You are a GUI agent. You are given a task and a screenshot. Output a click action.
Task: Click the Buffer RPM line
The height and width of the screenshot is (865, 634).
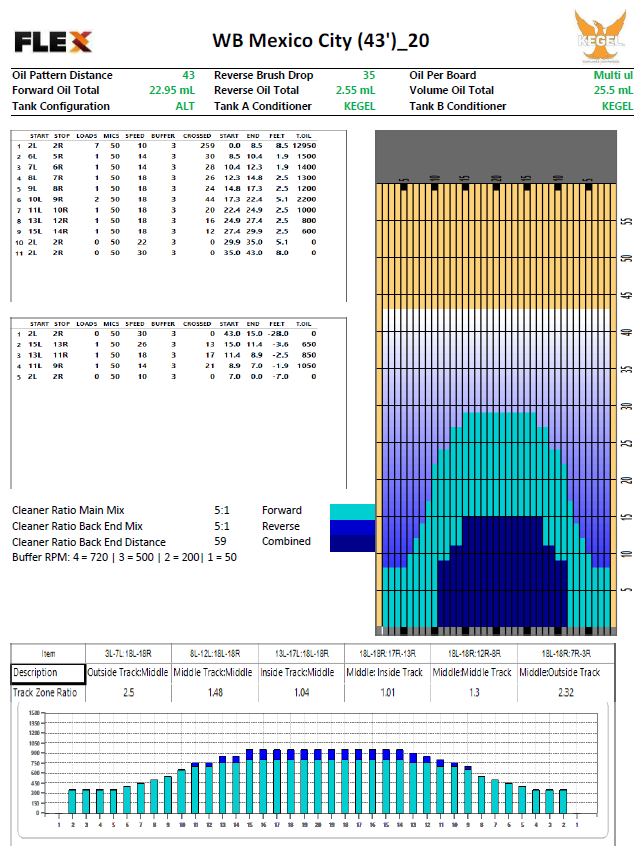[124, 557]
